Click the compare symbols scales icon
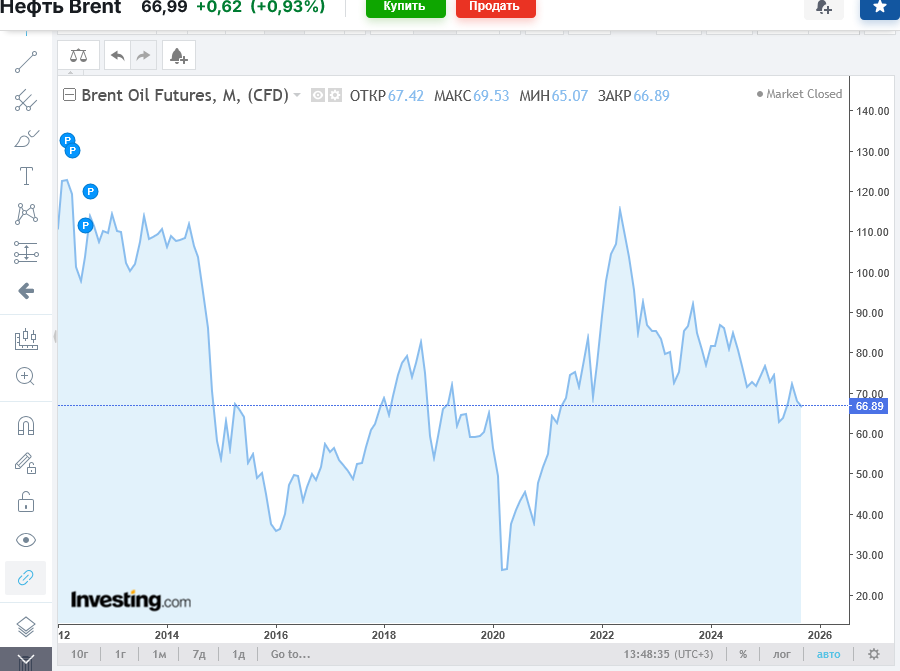This screenshot has height=671, width=900. [x=78, y=56]
